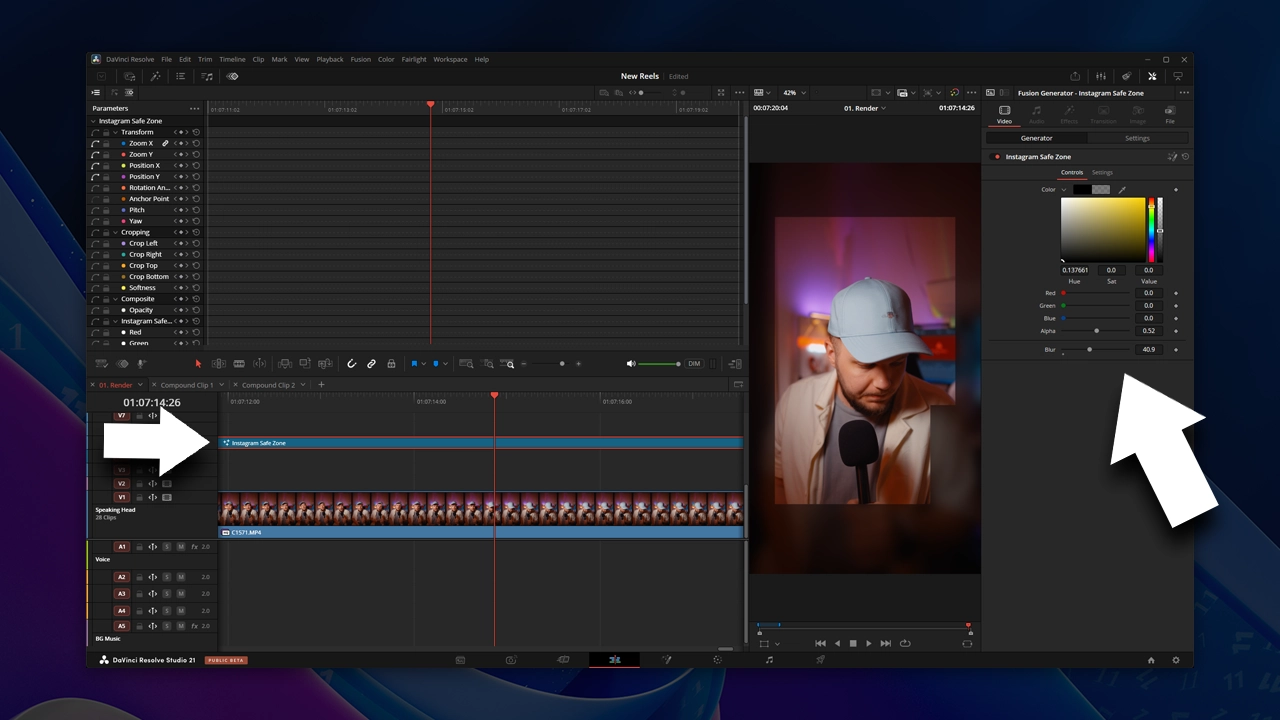The width and height of the screenshot is (1280, 720).
Task: Toggle timeline snapping magnet icon
Action: coord(352,364)
